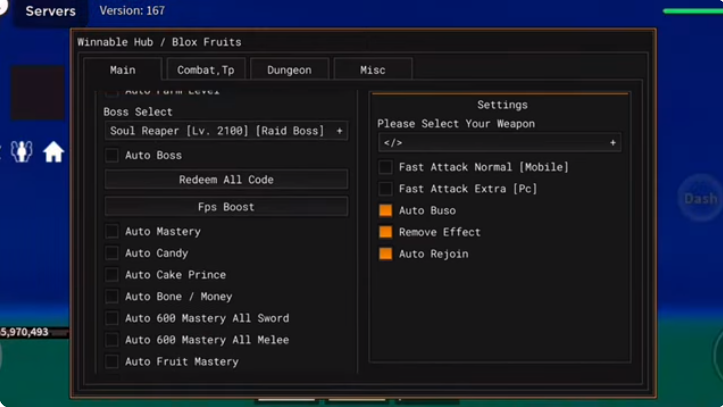The image size is (723, 407).
Task: Click Redeem All Code button
Action: click(226, 179)
